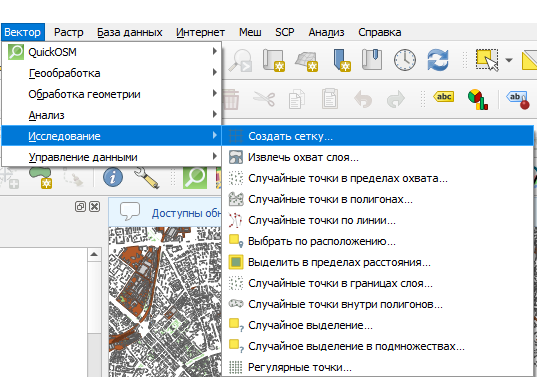Open the Справка menu
537x377 pixels.
tap(379, 32)
